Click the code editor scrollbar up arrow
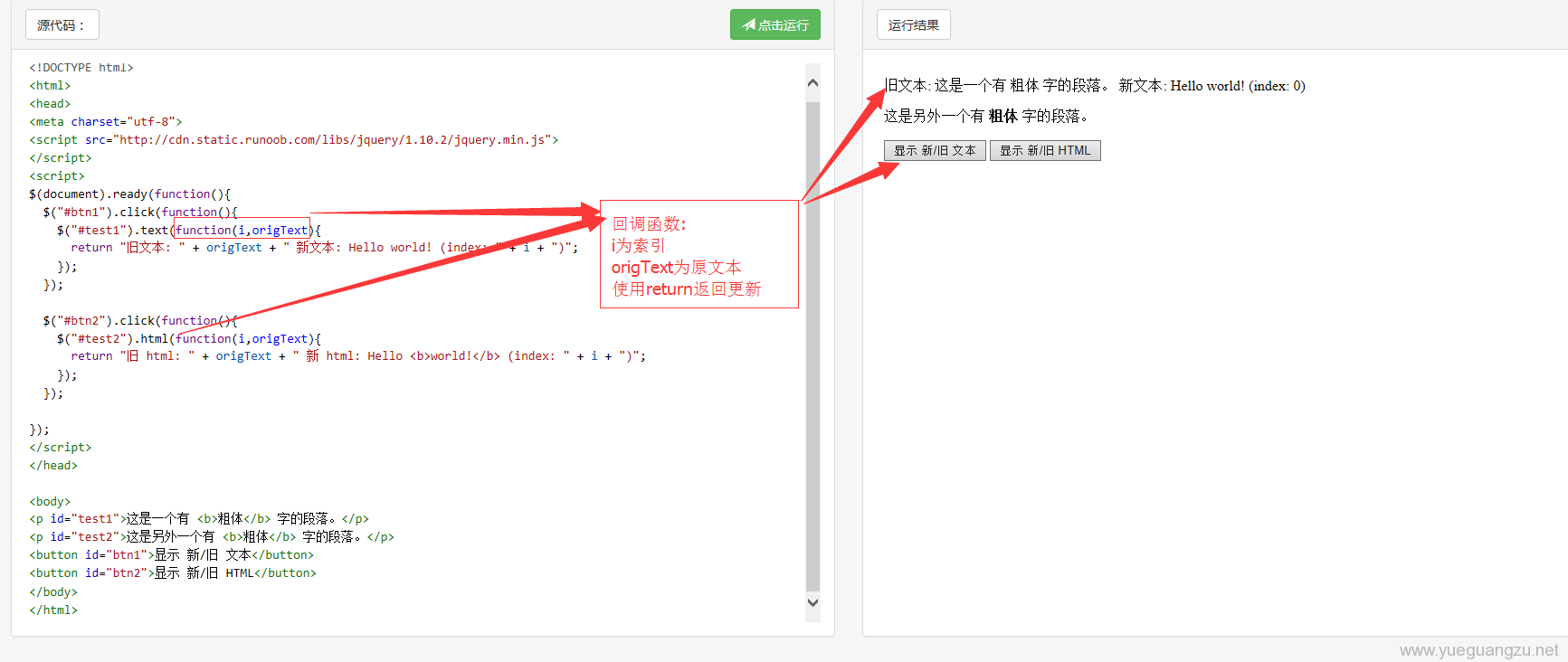Image resolution: width=1568 pixels, height=662 pixels. [813, 83]
